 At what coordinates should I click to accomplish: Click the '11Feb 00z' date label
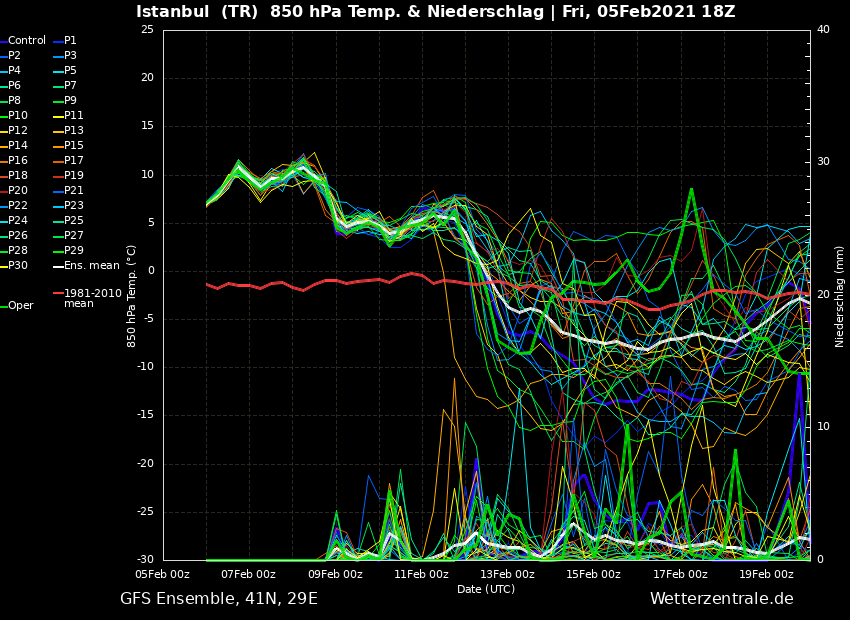click(x=421, y=574)
